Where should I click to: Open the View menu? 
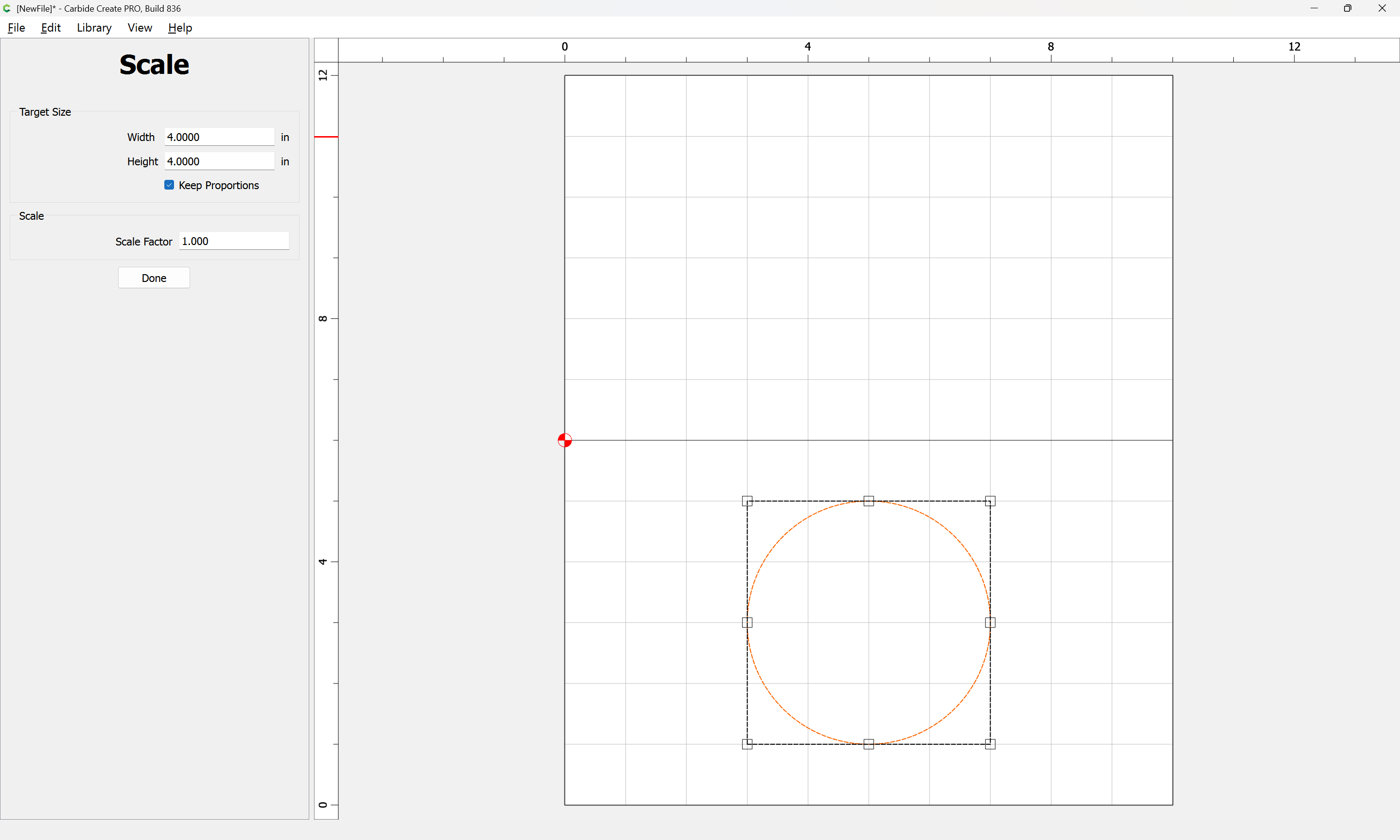pyautogui.click(x=139, y=28)
